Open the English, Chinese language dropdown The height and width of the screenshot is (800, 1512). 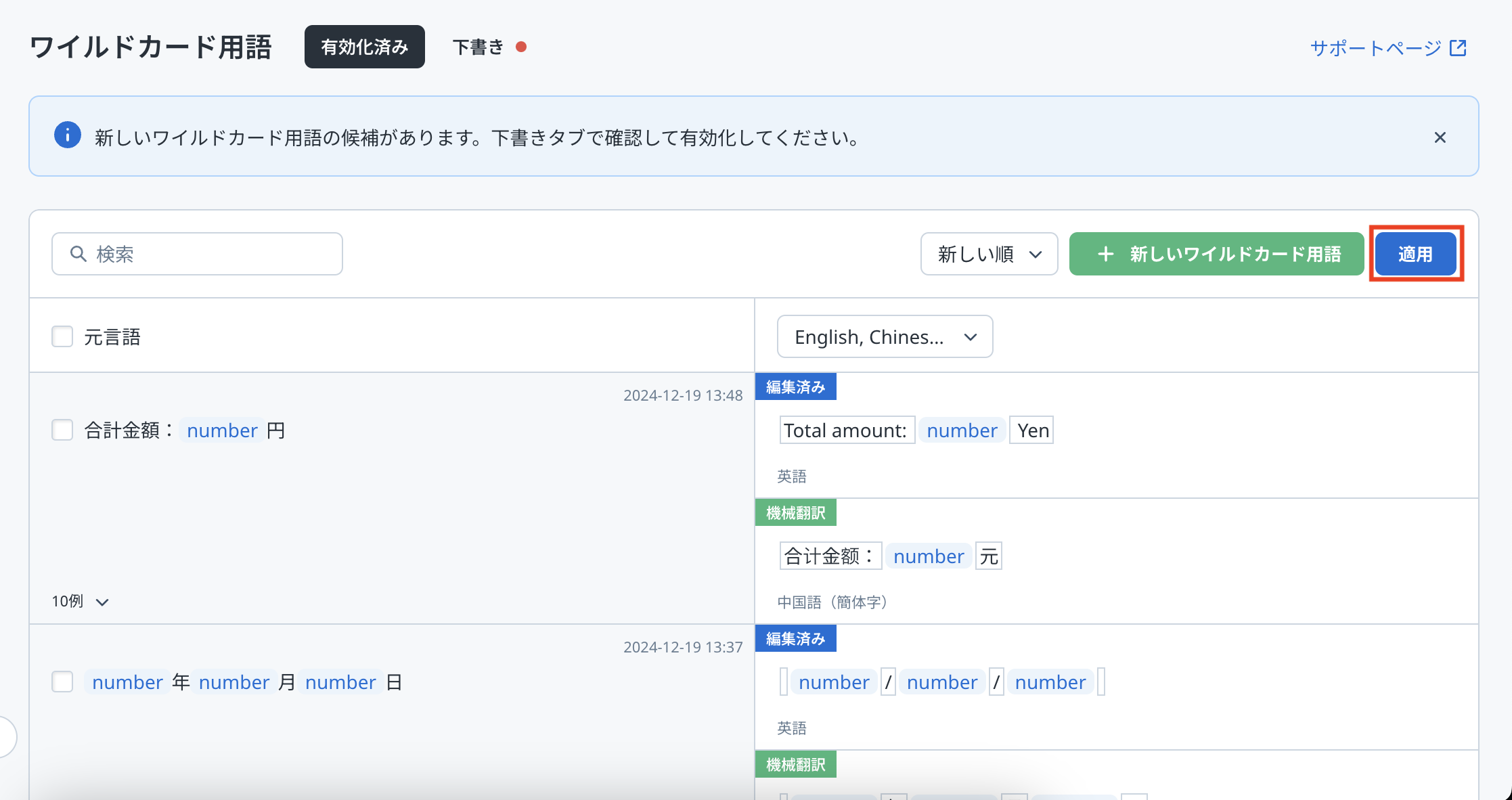coord(885,336)
